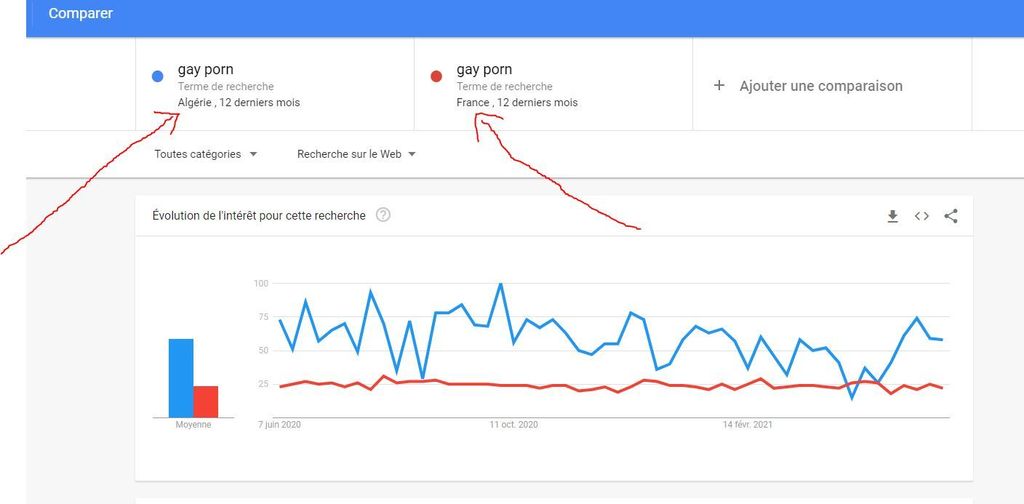Edit the second search term card for France
Screen dimensions: 1024x504
click(553, 85)
